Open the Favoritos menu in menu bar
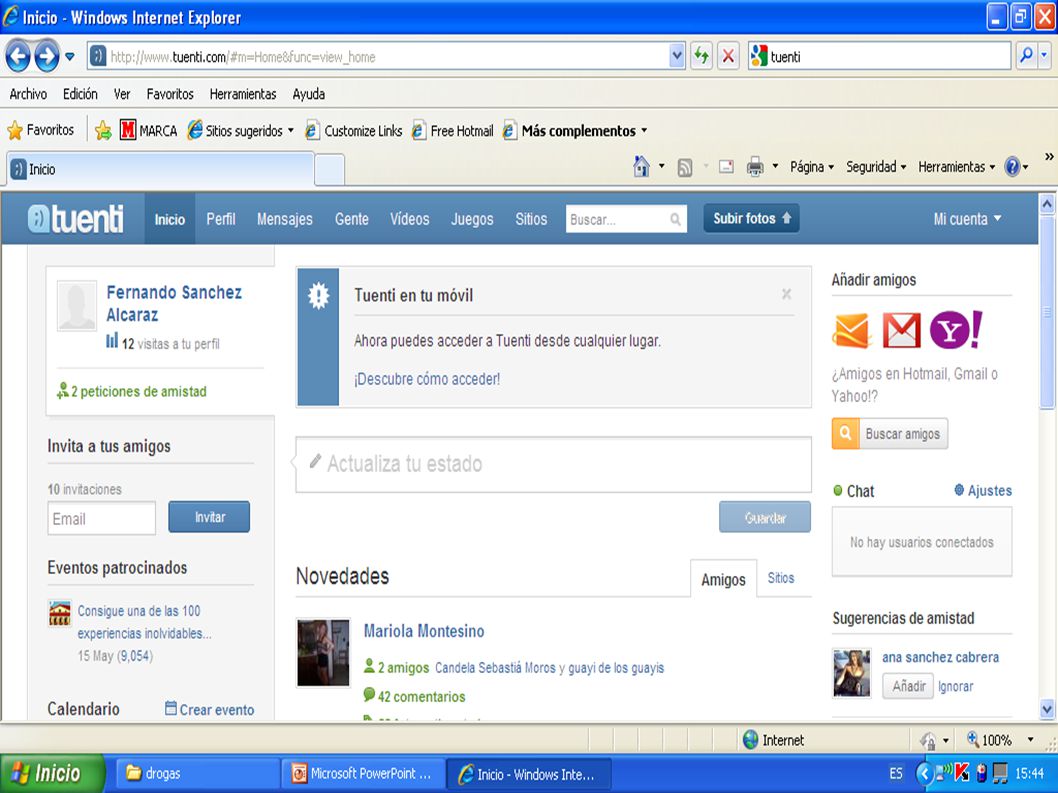This screenshot has width=1058, height=793. [x=170, y=94]
